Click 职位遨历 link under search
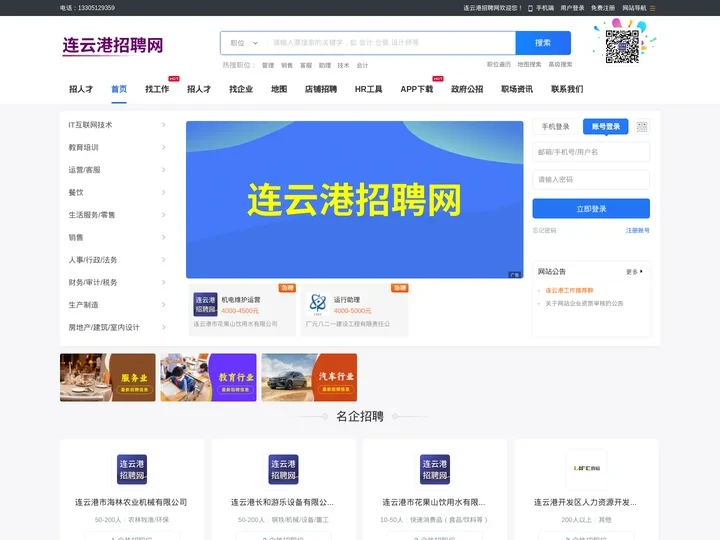Screen dimensions: 720x540 [x=499, y=65]
